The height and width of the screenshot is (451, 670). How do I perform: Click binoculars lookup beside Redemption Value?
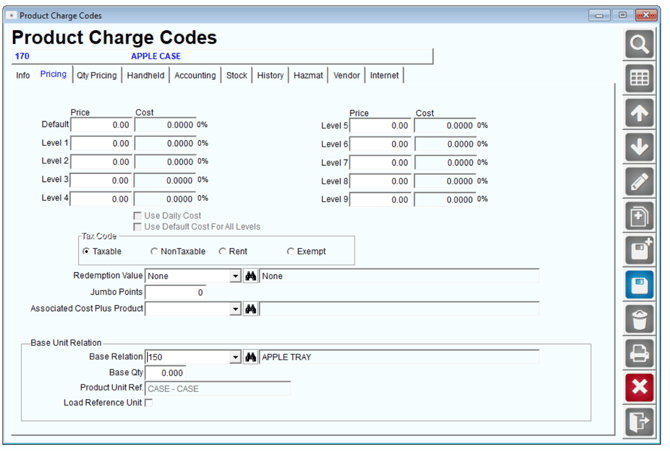pyautogui.click(x=251, y=276)
